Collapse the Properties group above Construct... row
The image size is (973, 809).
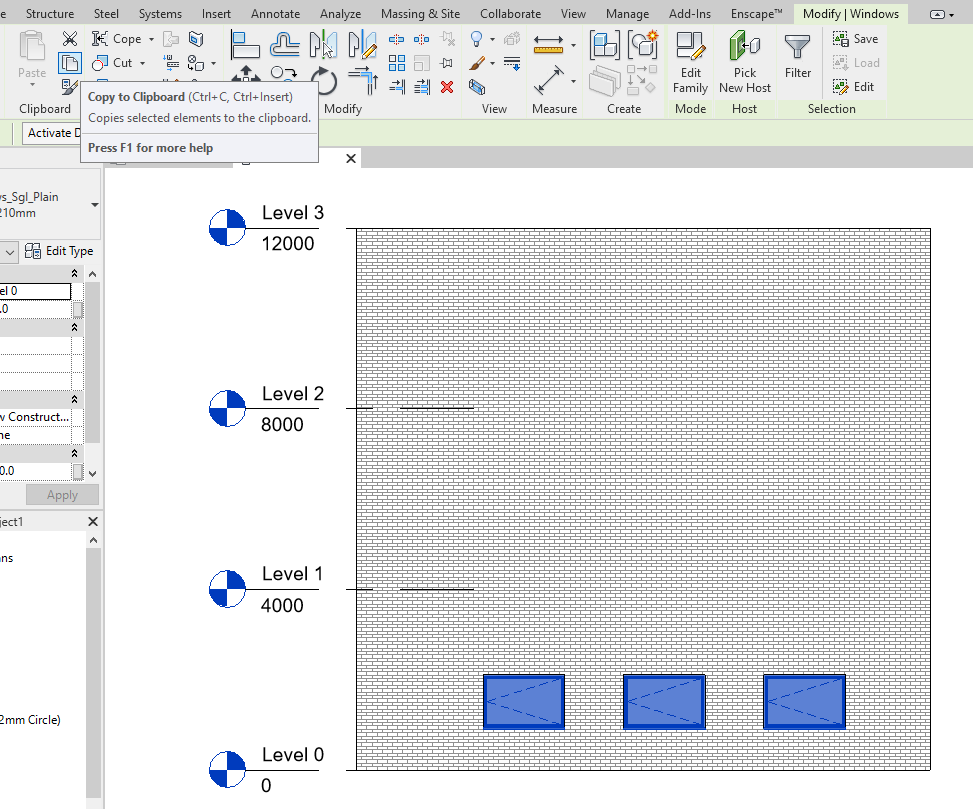click(74, 399)
